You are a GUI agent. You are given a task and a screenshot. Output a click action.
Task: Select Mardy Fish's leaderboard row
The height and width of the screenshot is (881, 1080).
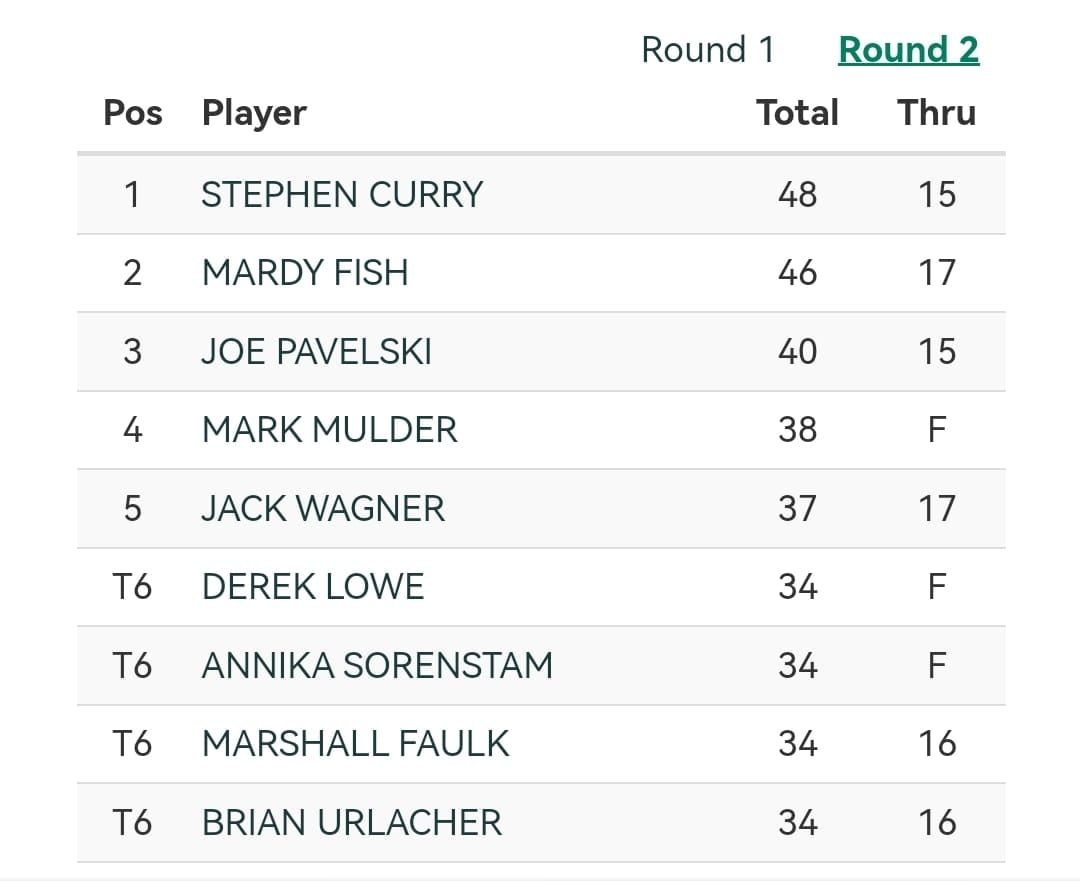[x=306, y=273]
